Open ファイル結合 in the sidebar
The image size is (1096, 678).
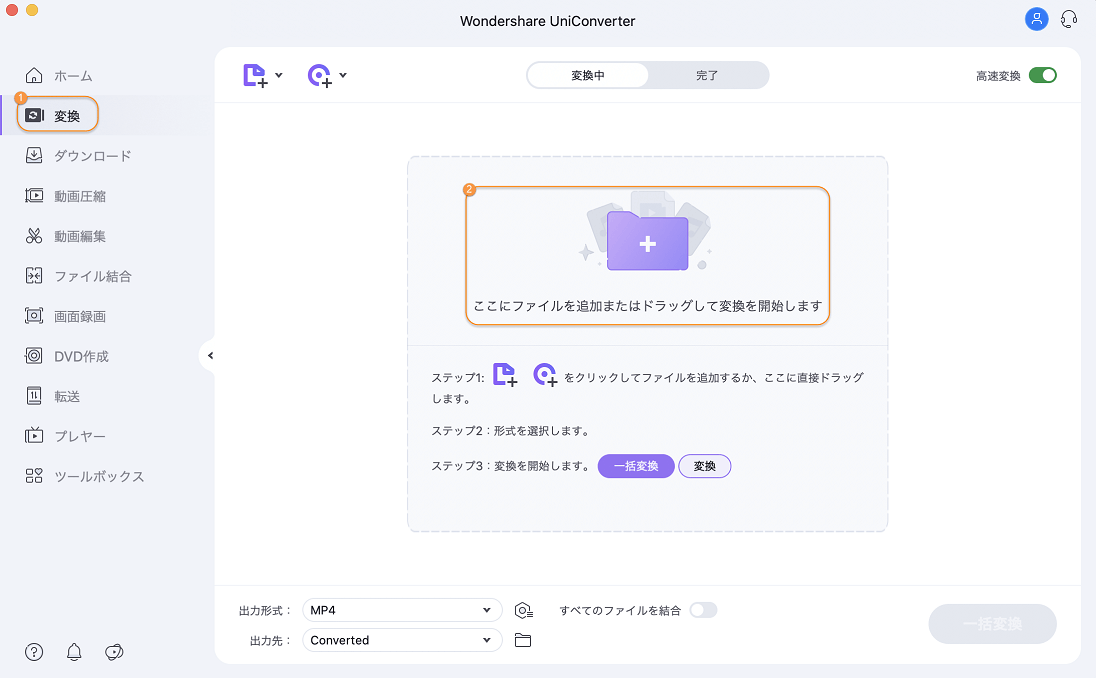pos(92,276)
